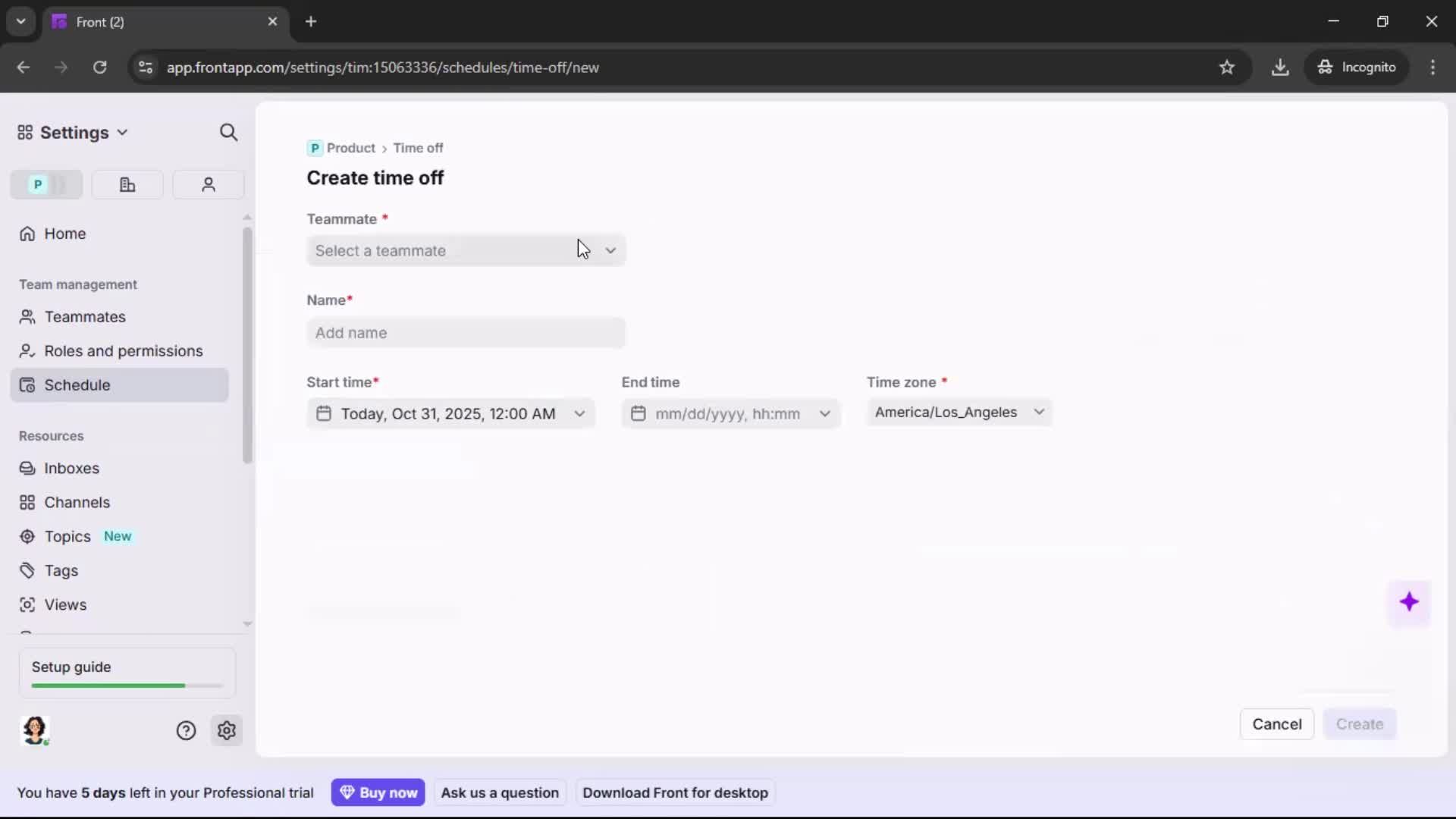Click the help question mark icon
Screen dimensions: 1456x819
pos(186,730)
